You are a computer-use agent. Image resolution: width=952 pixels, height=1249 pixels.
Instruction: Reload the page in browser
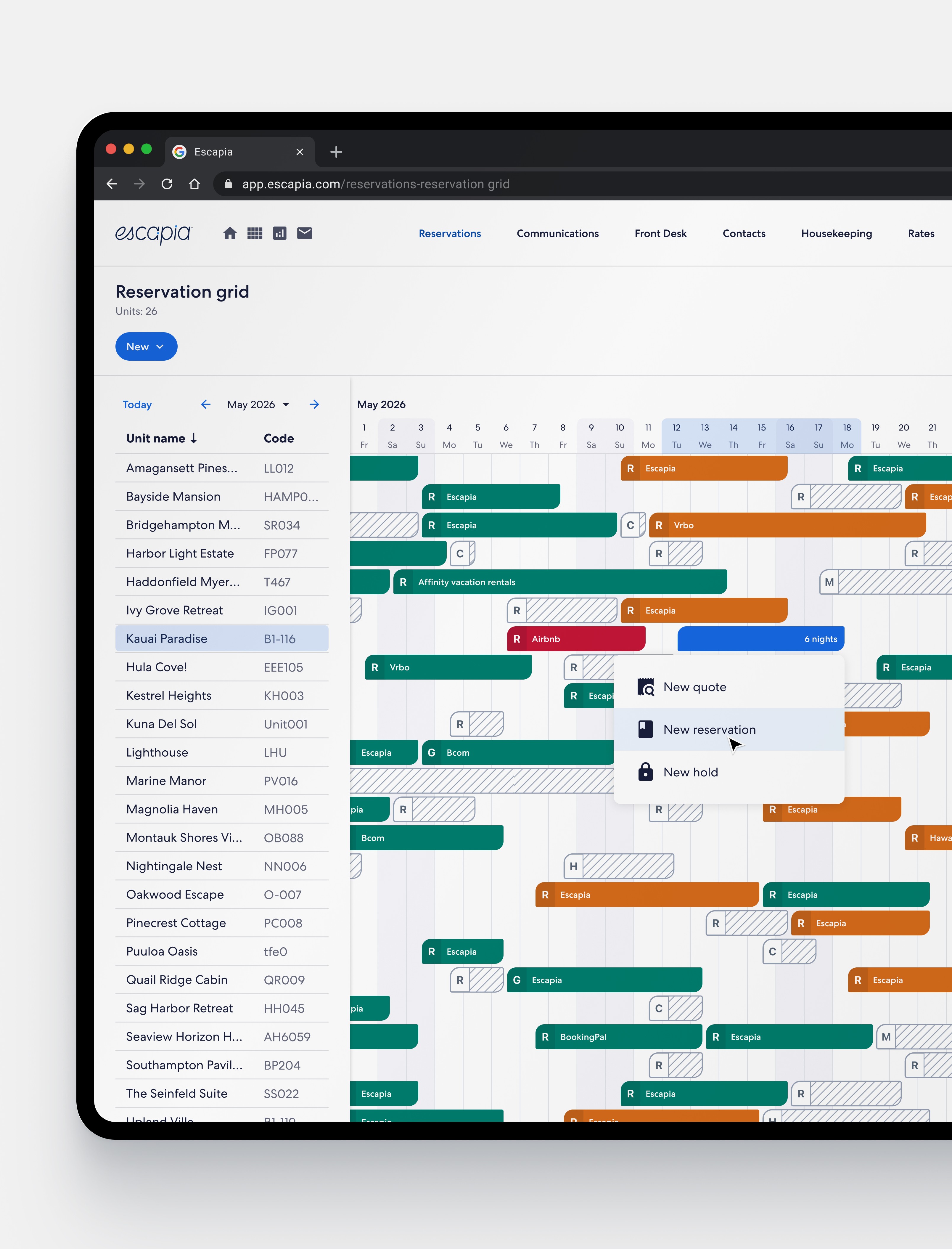coord(167,184)
